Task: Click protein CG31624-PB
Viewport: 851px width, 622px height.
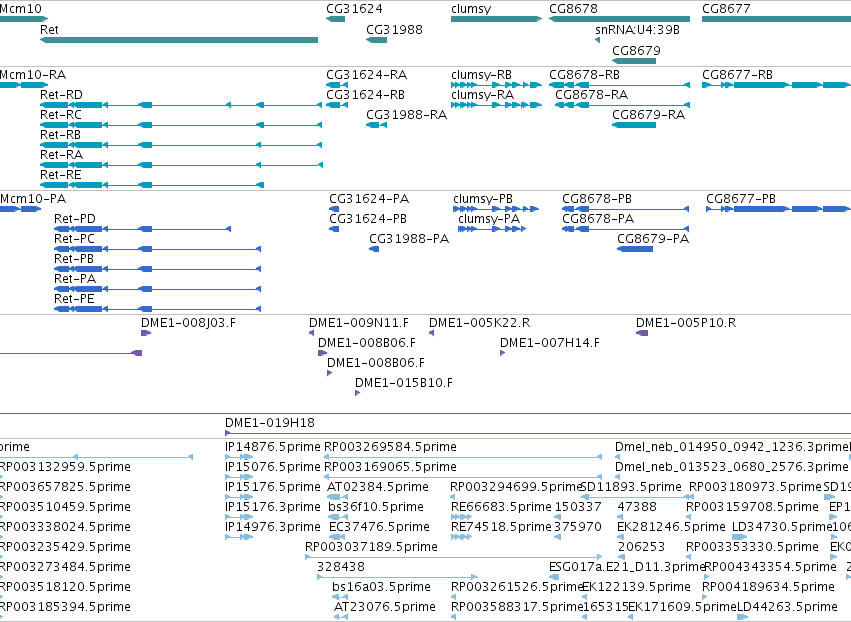Action: pyautogui.click(x=334, y=229)
